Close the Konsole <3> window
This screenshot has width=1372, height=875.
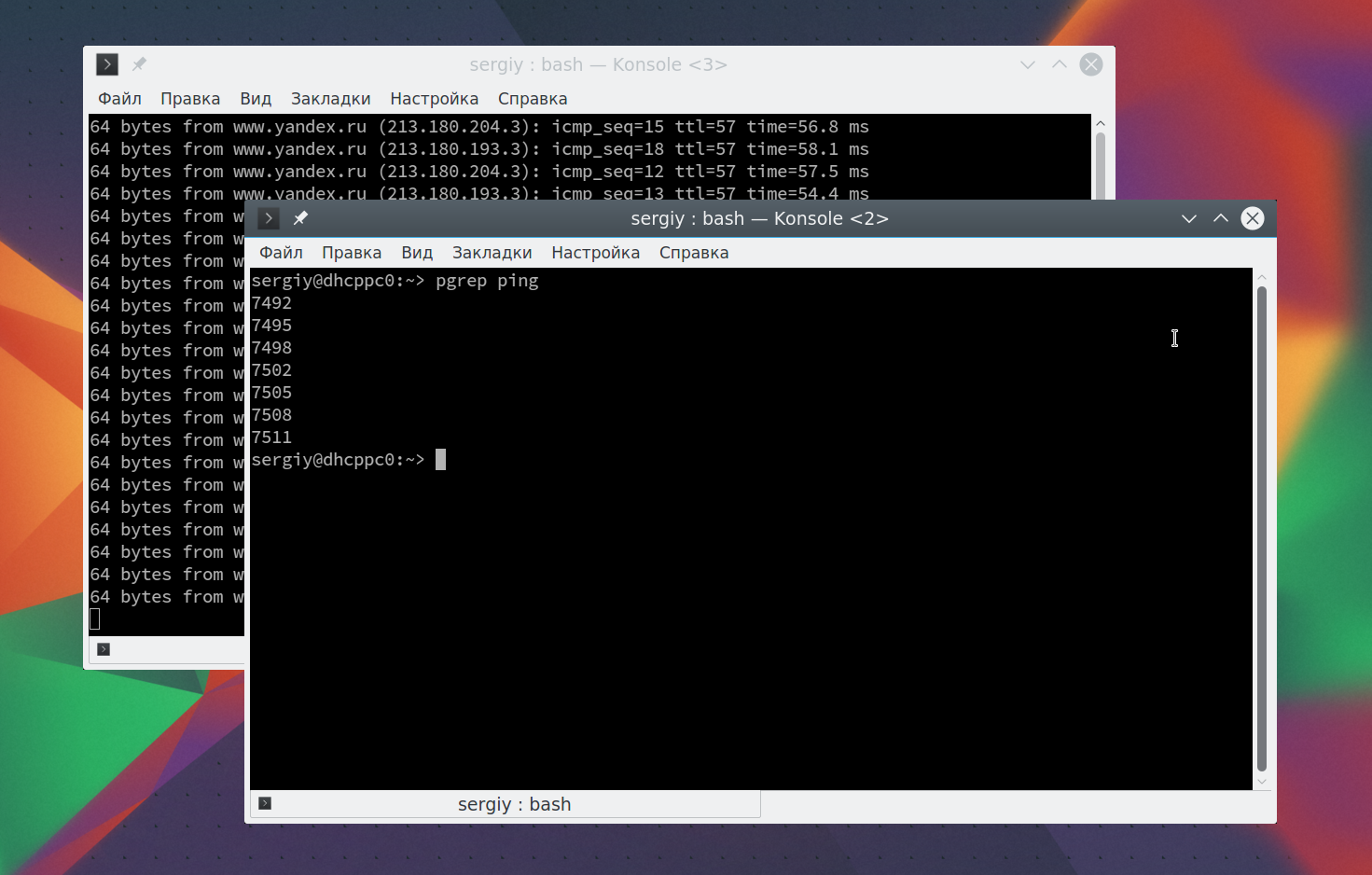(1091, 64)
